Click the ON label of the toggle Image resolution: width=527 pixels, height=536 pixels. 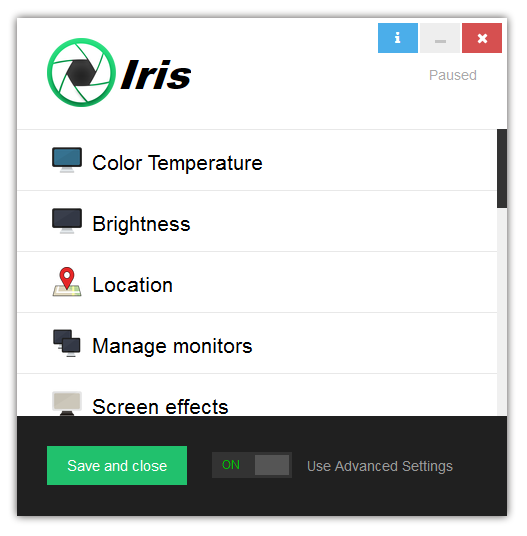231,465
